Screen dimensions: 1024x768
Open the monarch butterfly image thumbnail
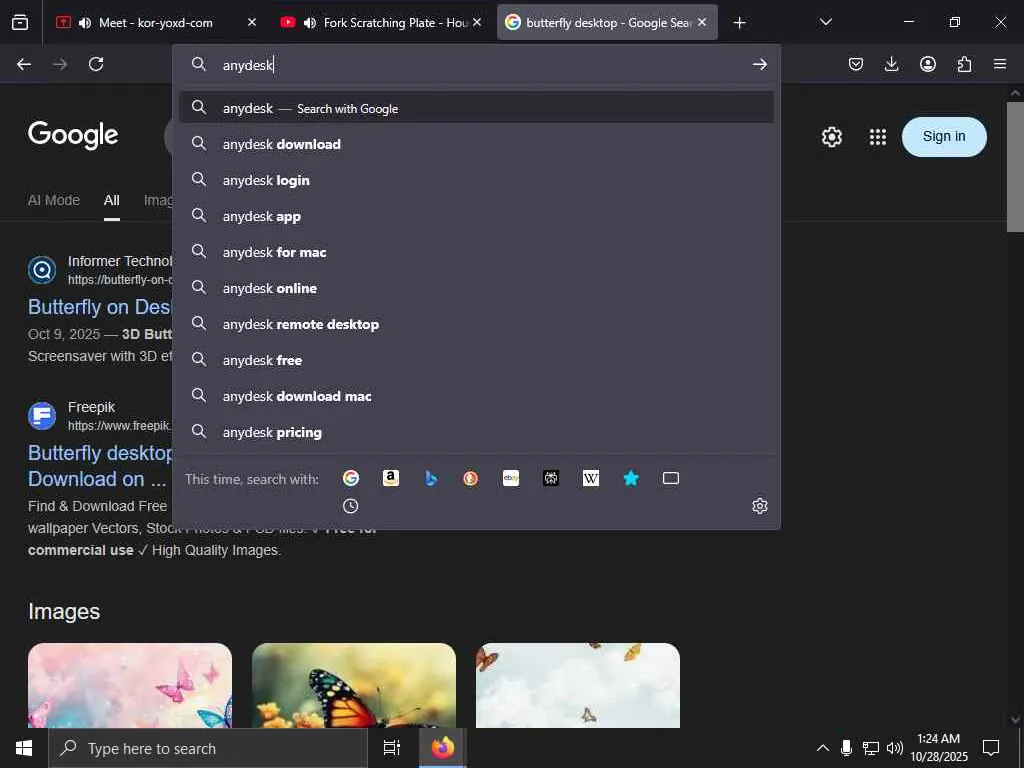[x=354, y=685]
